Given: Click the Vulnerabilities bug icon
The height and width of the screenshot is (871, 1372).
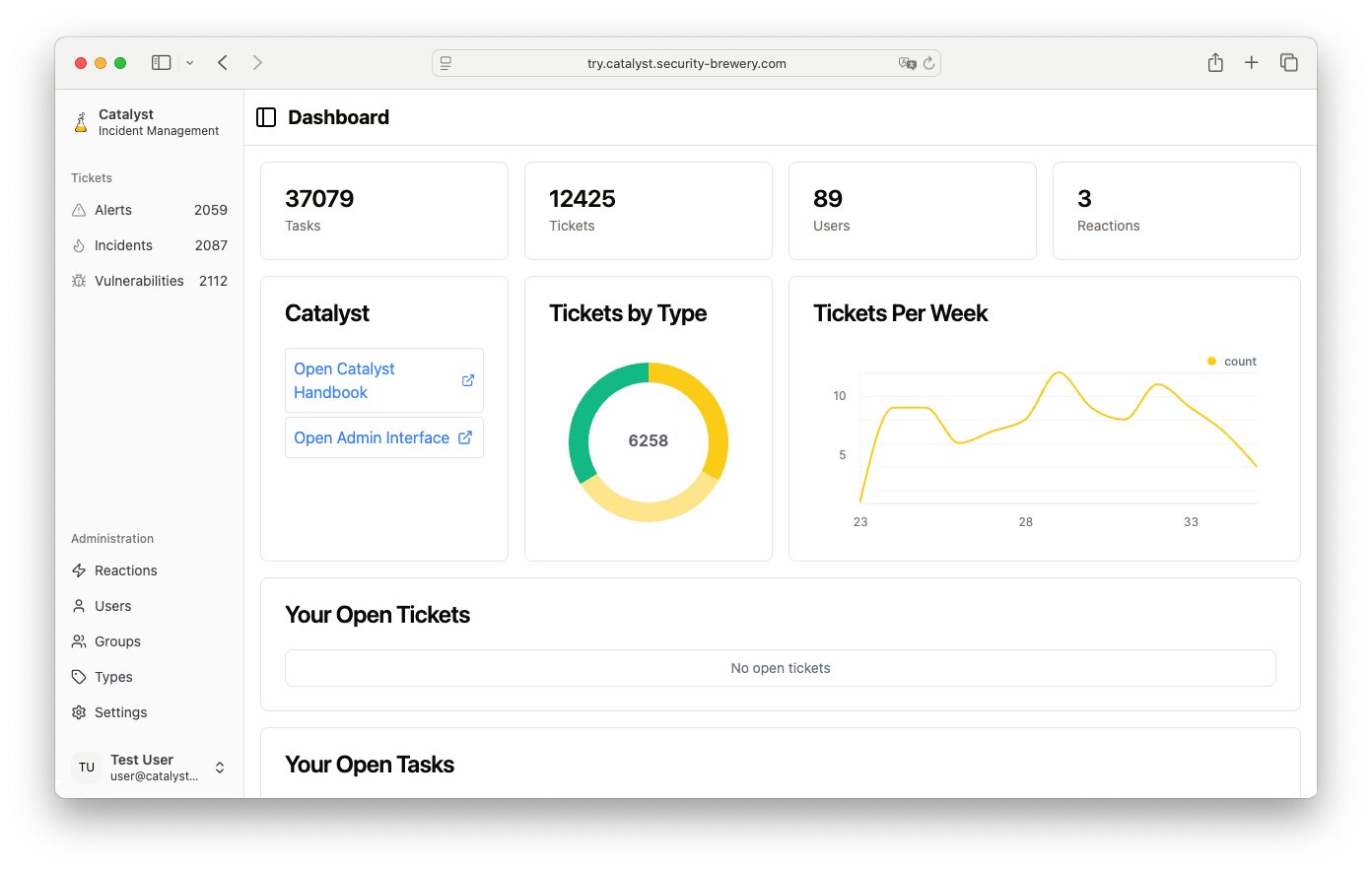Looking at the screenshot, I should click(78, 281).
